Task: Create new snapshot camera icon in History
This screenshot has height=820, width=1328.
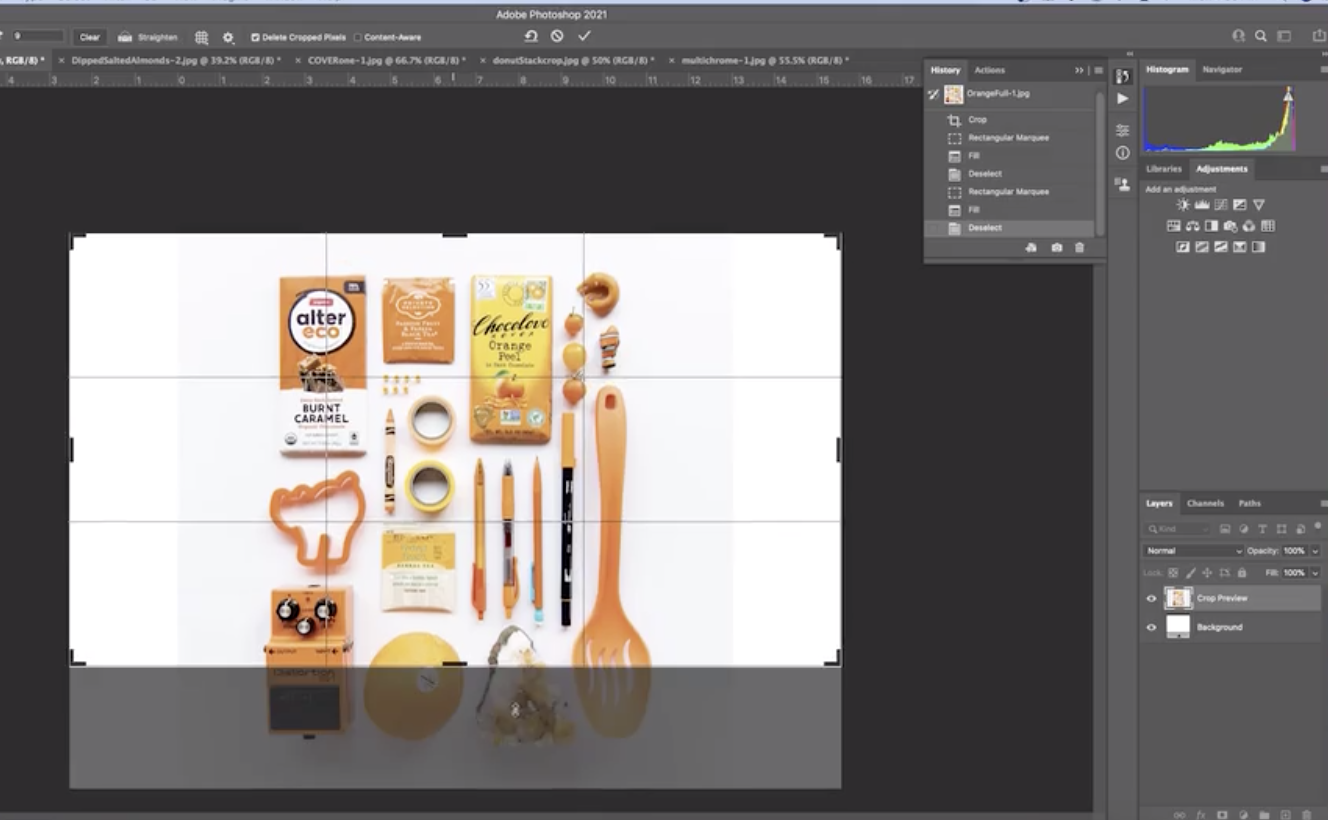Action: (x=1056, y=247)
